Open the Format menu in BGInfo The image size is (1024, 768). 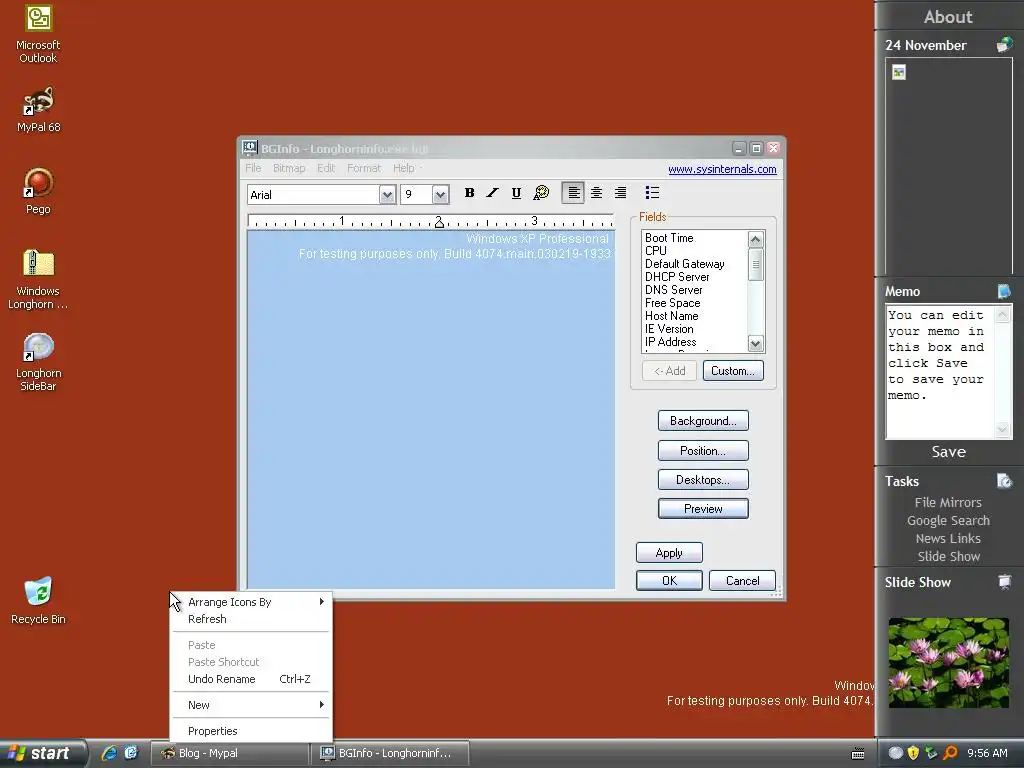364,168
